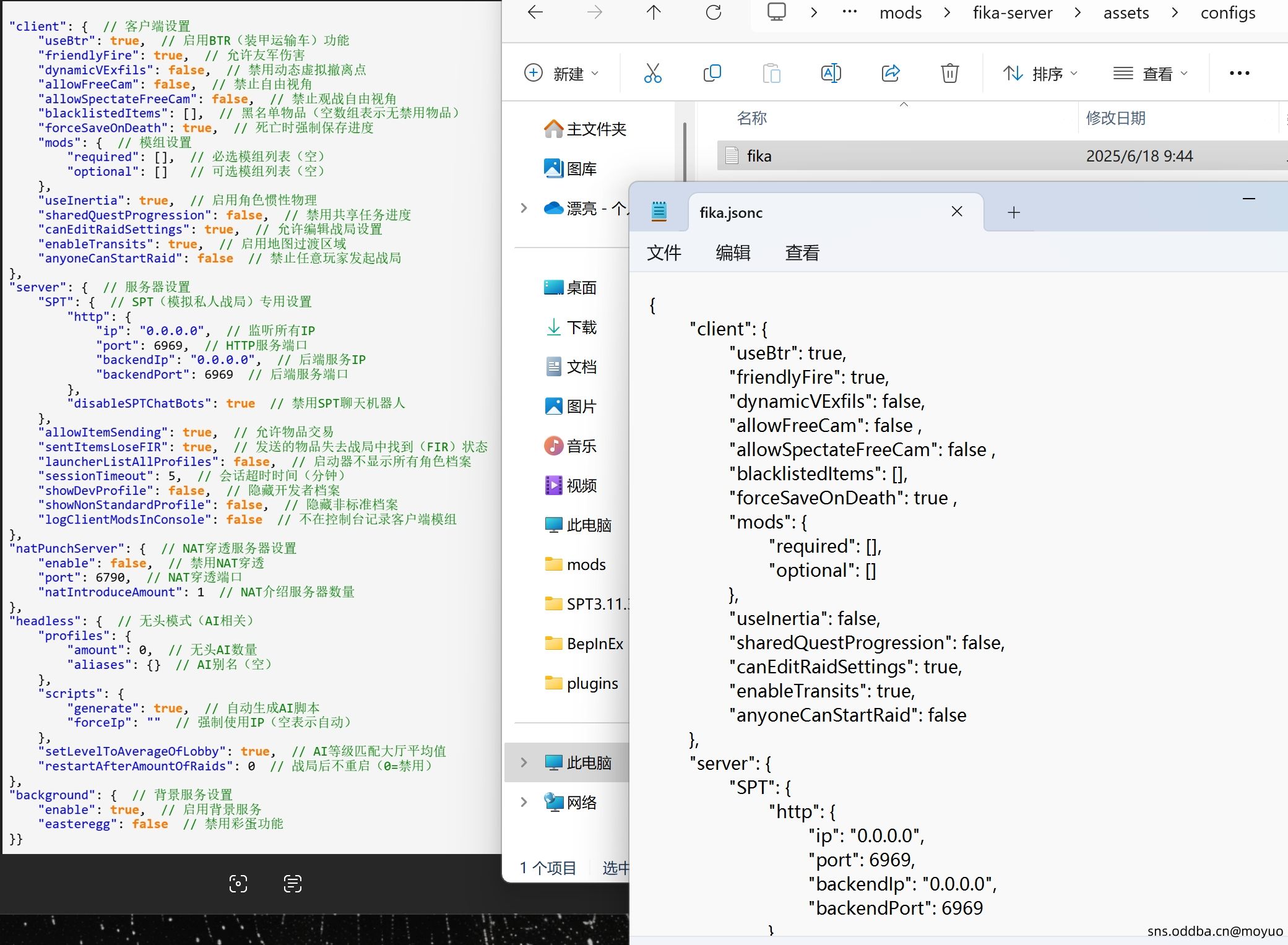Click fika-server in the address breadcrumb
The width and height of the screenshot is (1288, 945).
click(x=1013, y=12)
